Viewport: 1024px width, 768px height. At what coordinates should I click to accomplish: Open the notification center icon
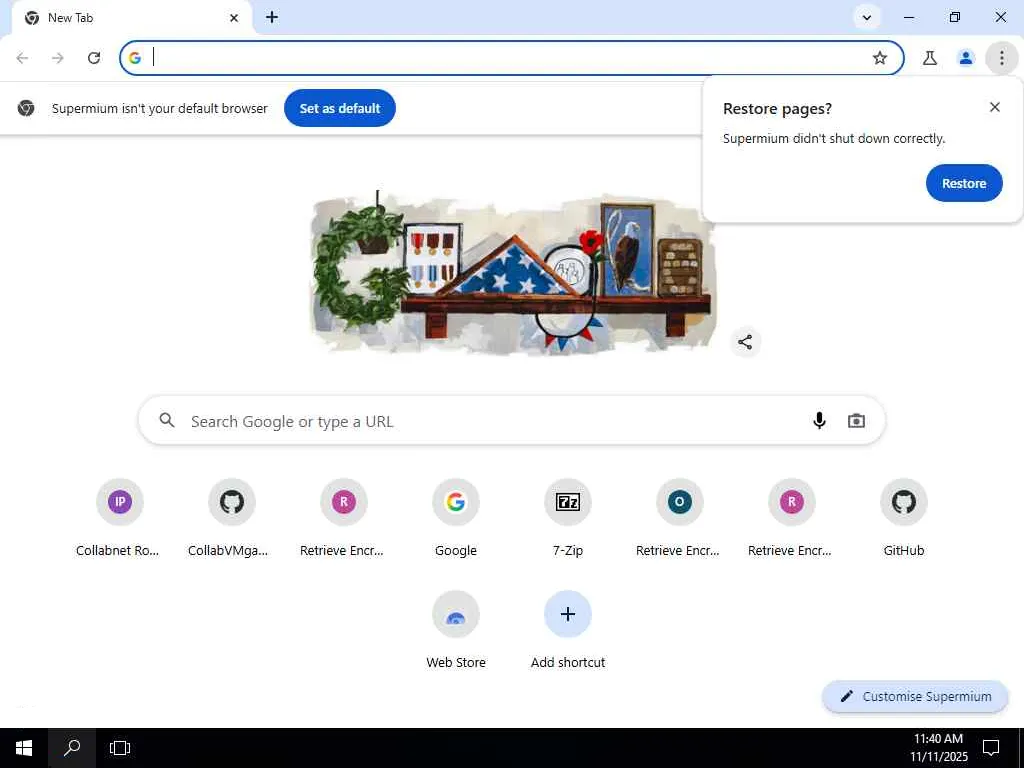[x=991, y=748]
